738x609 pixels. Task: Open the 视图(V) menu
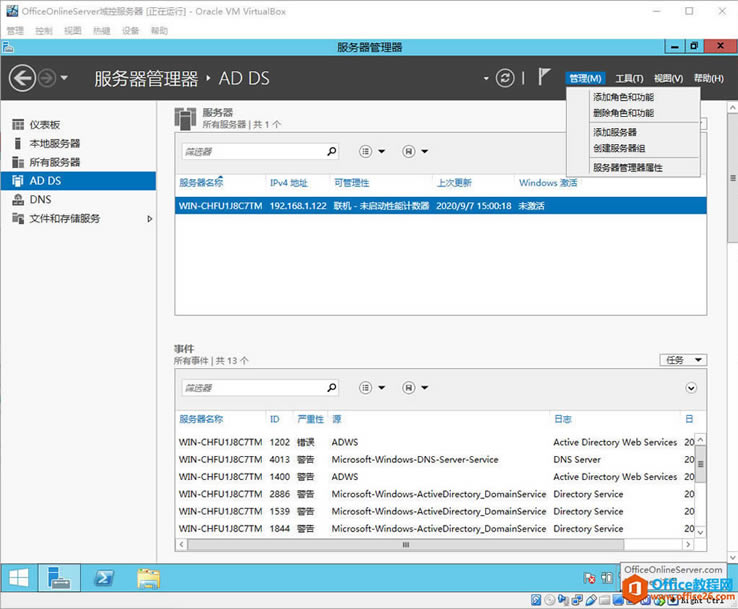click(x=668, y=79)
